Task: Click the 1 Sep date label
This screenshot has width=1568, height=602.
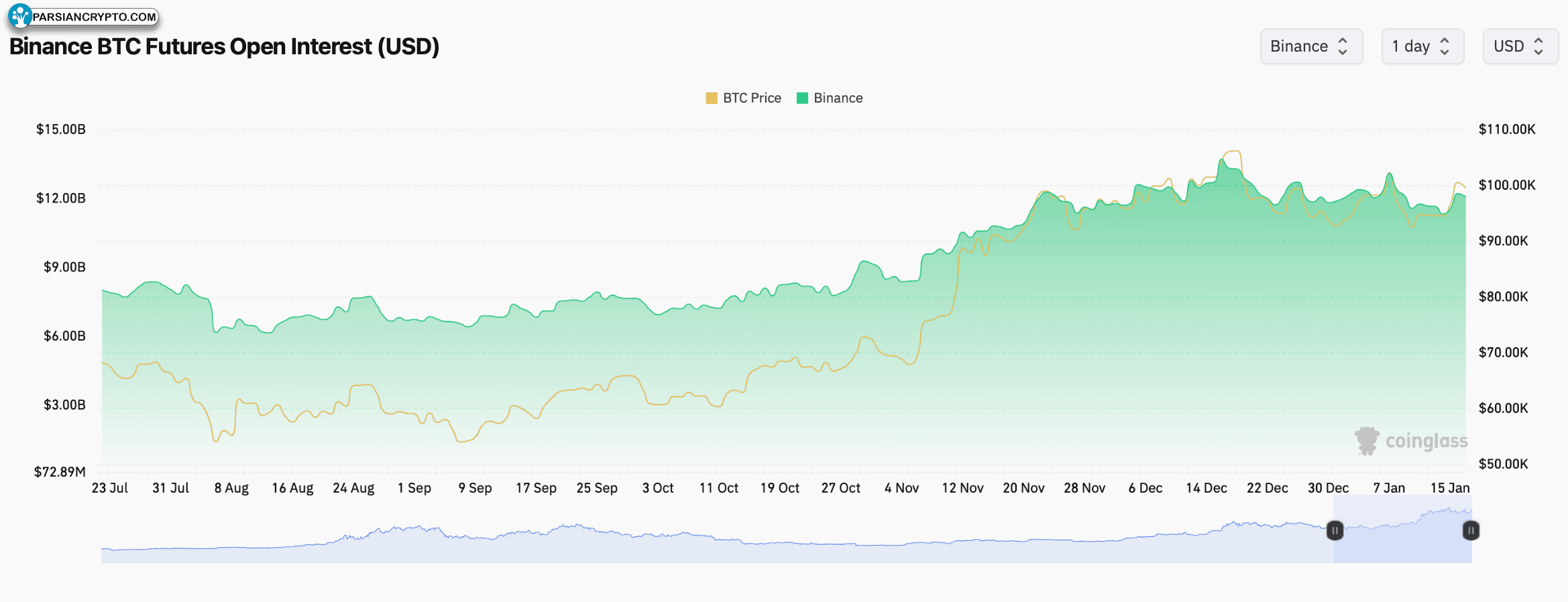Action: coord(414,488)
